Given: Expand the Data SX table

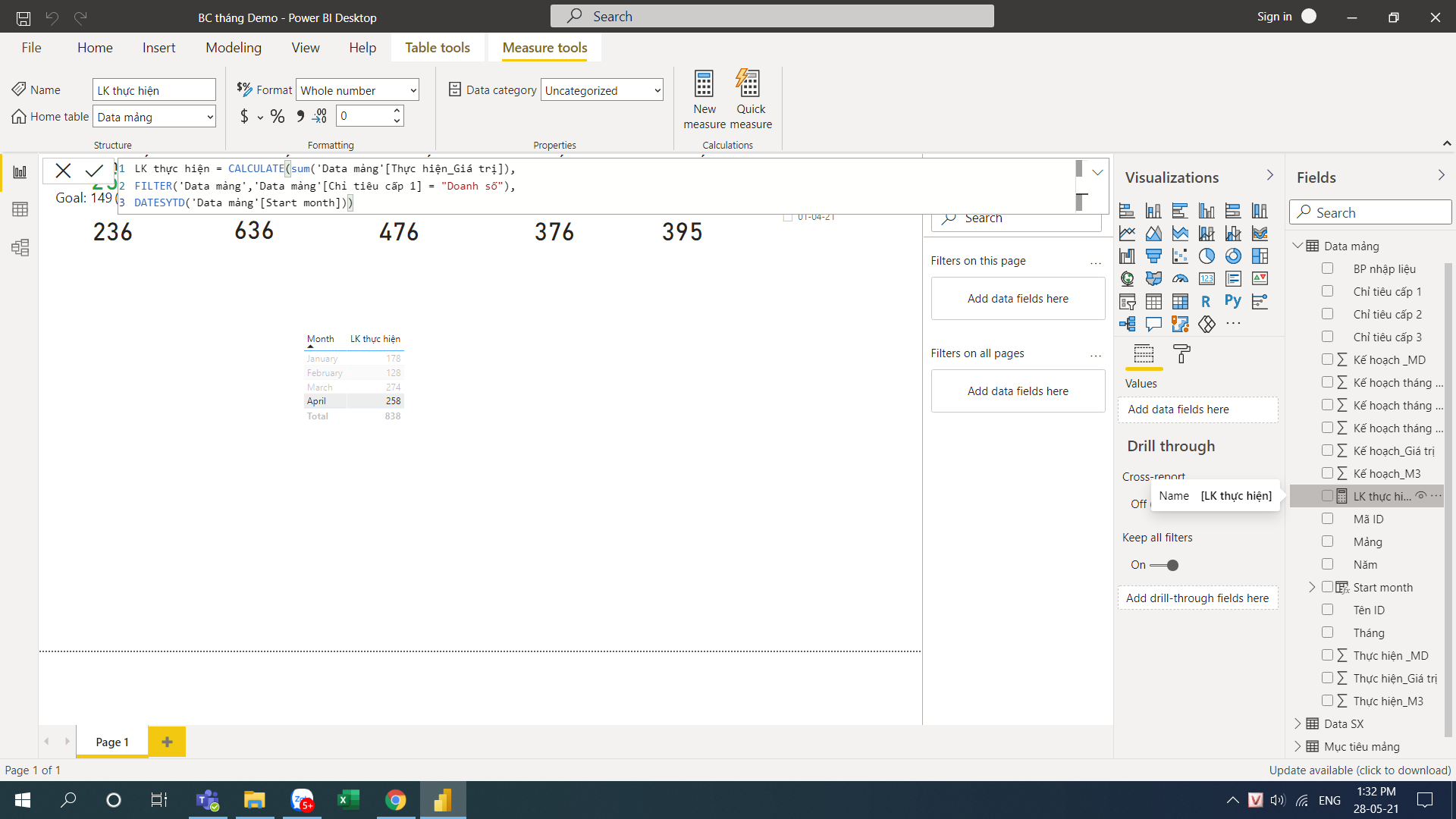Looking at the screenshot, I should point(1298,723).
